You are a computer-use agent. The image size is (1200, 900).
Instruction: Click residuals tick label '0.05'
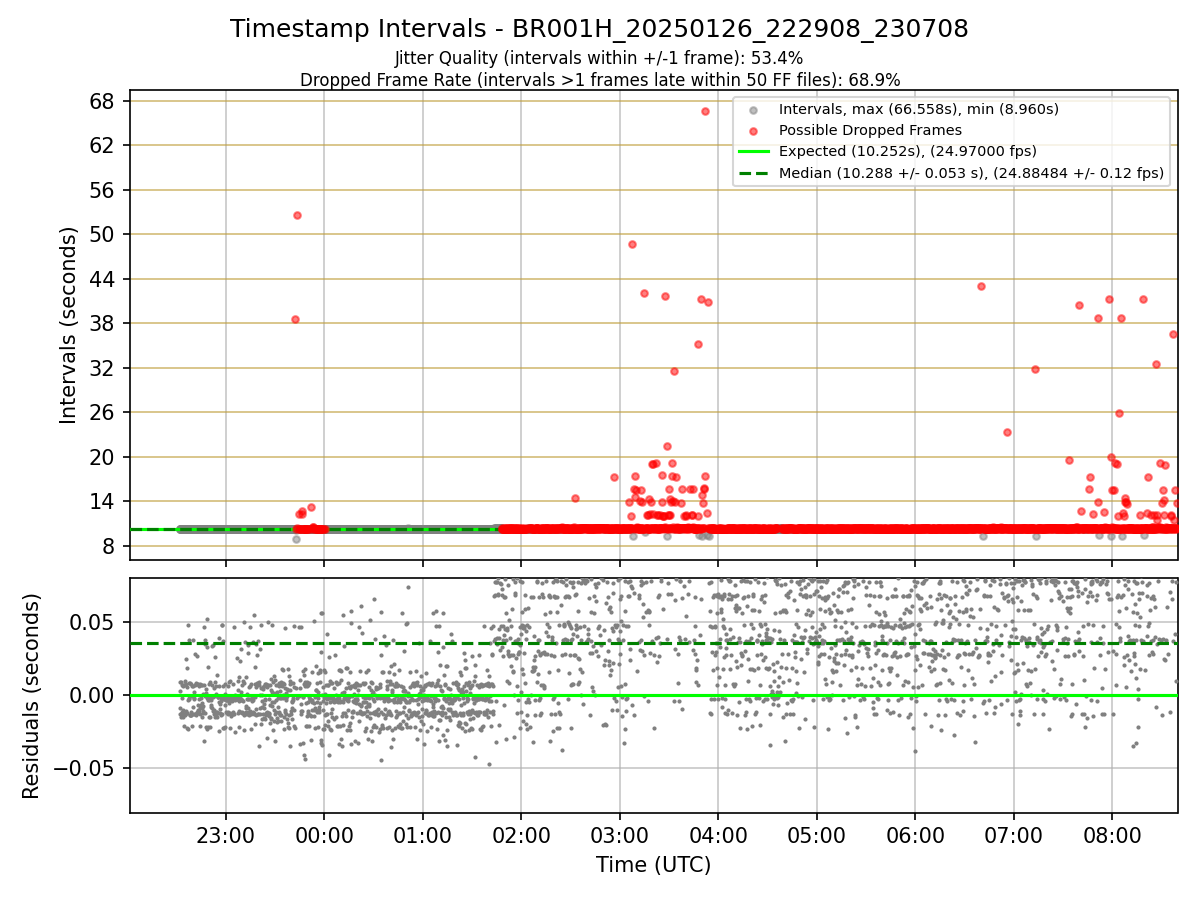(x=94, y=622)
